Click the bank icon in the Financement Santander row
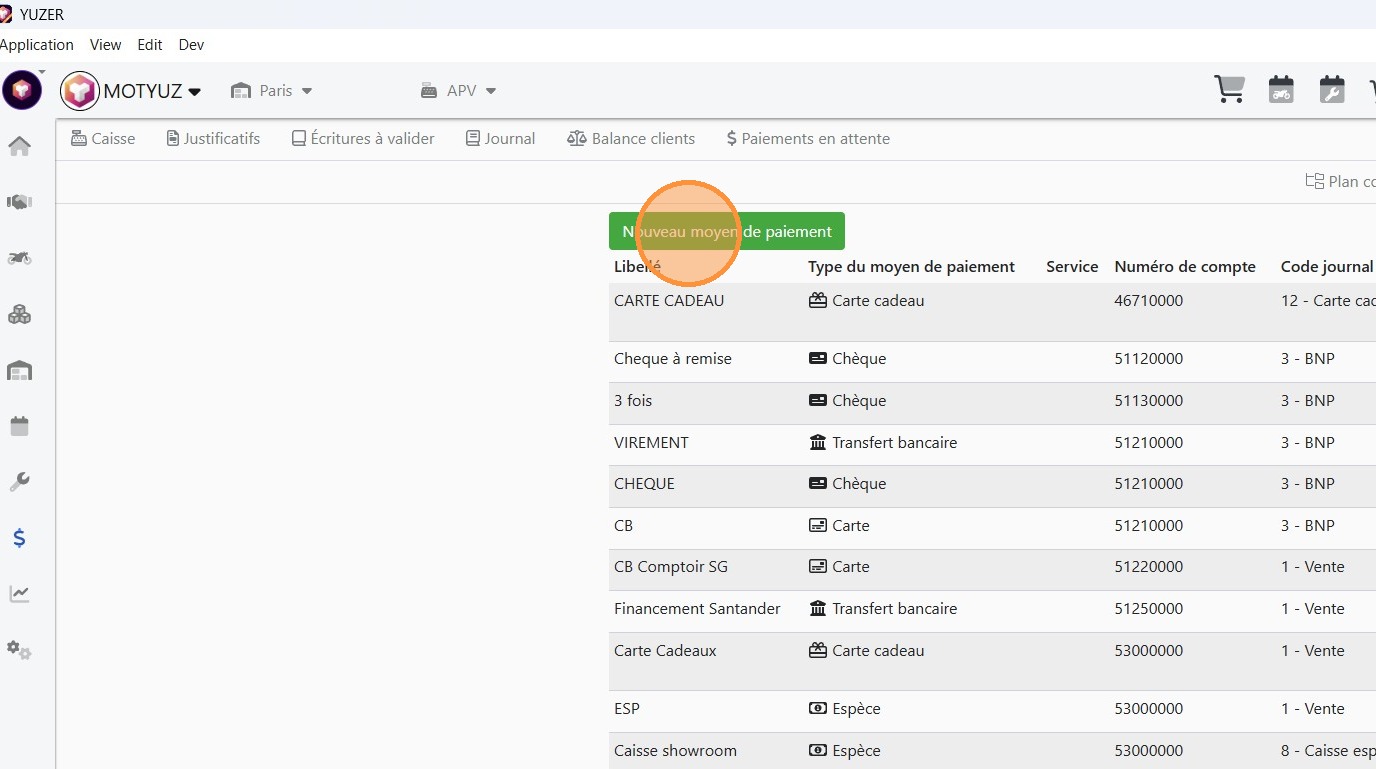Screen dimensions: 1376x769 [818, 608]
